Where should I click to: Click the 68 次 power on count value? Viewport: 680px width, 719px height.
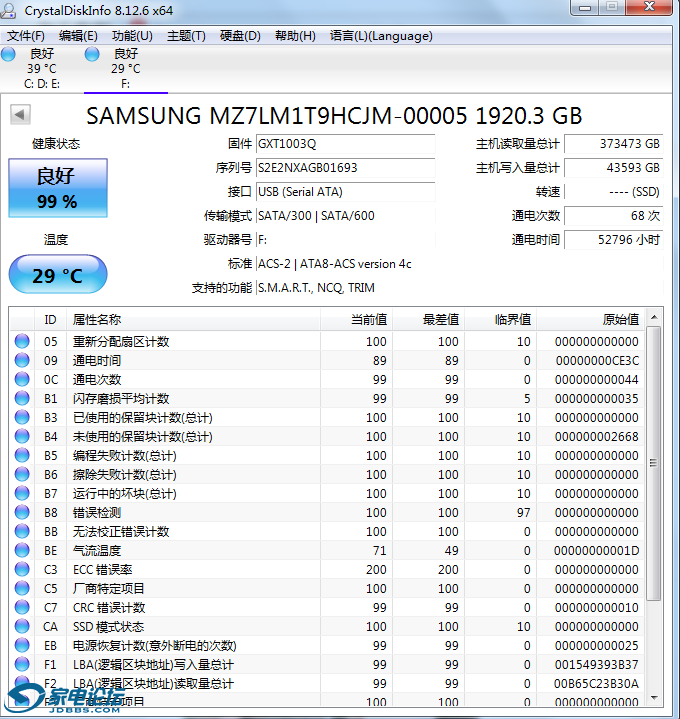(613, 216)
